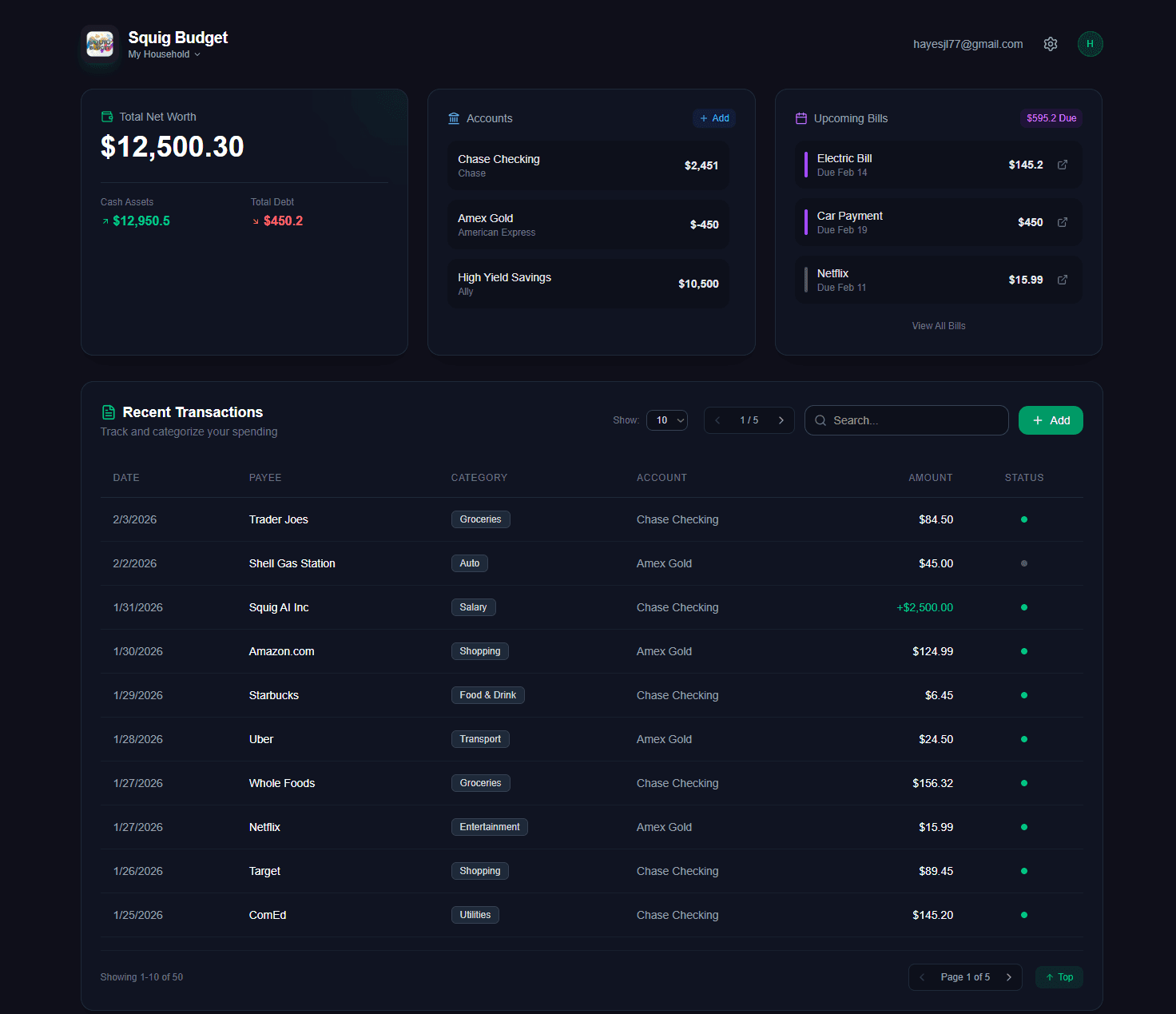Click the green Add transaction button
Viewport: 1176px width, 1014px height.
1051,420
